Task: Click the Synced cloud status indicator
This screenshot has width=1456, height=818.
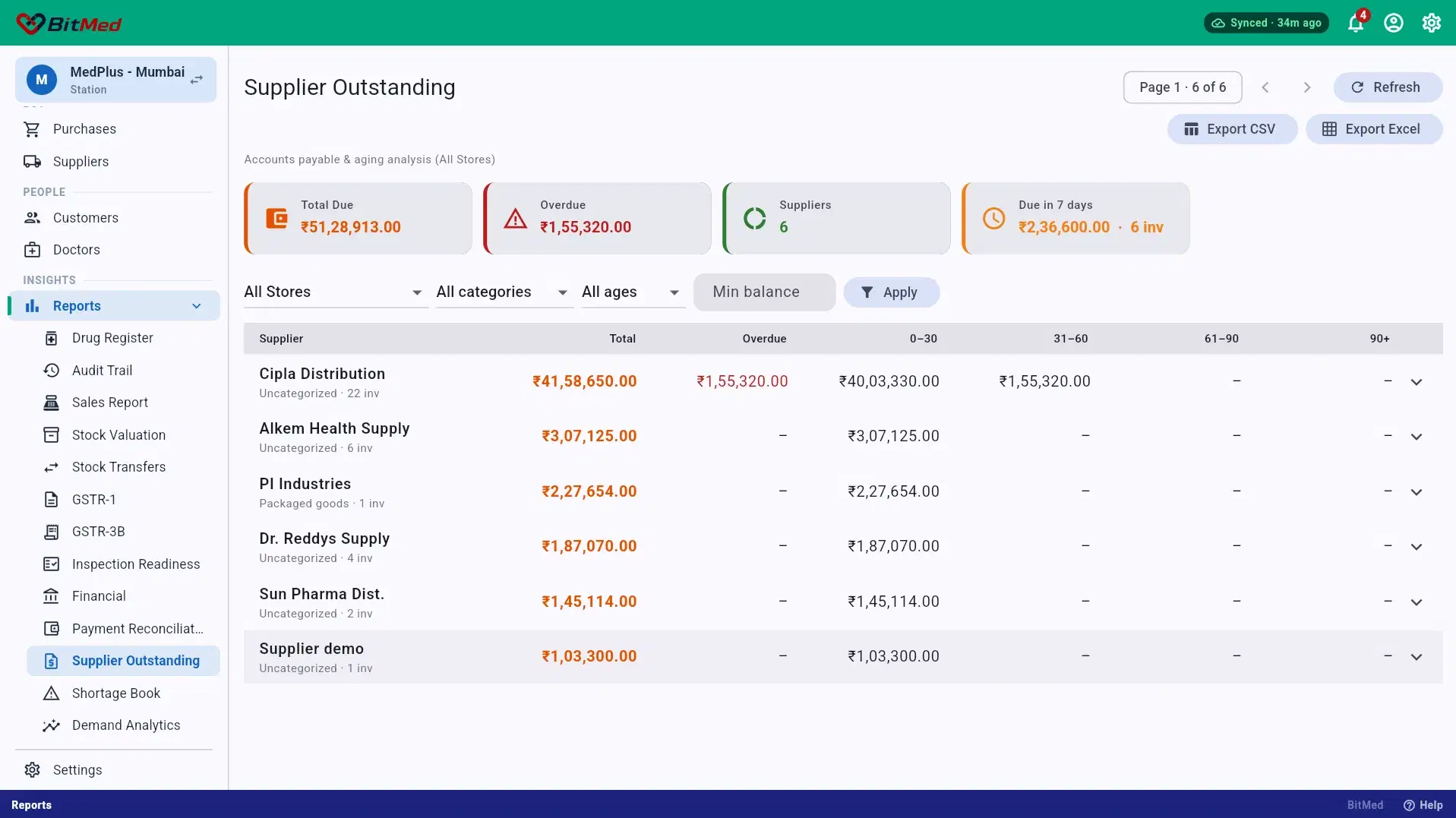Action: pyautogui.click(x=1266, y=23)
